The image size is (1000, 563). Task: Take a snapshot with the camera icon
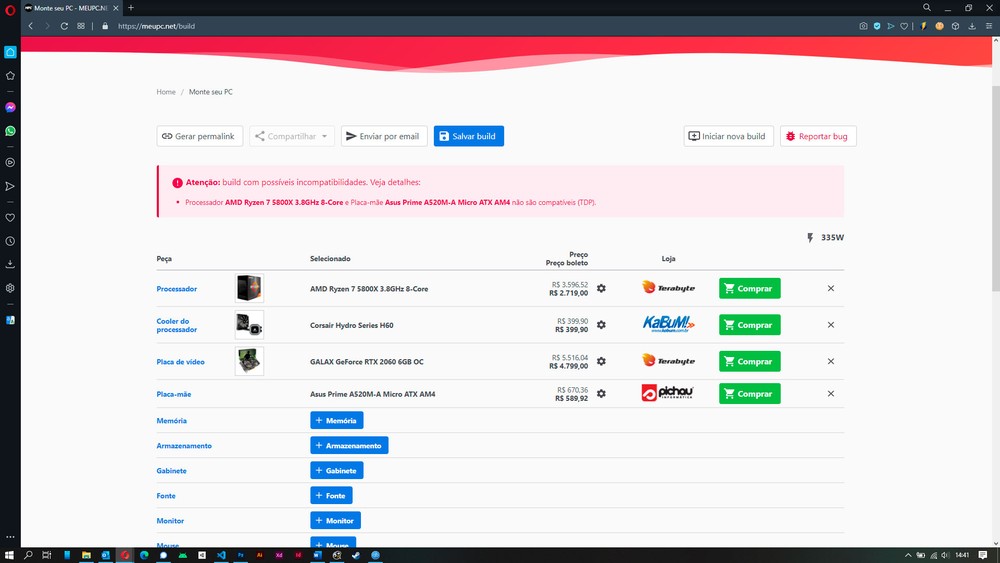863,26
